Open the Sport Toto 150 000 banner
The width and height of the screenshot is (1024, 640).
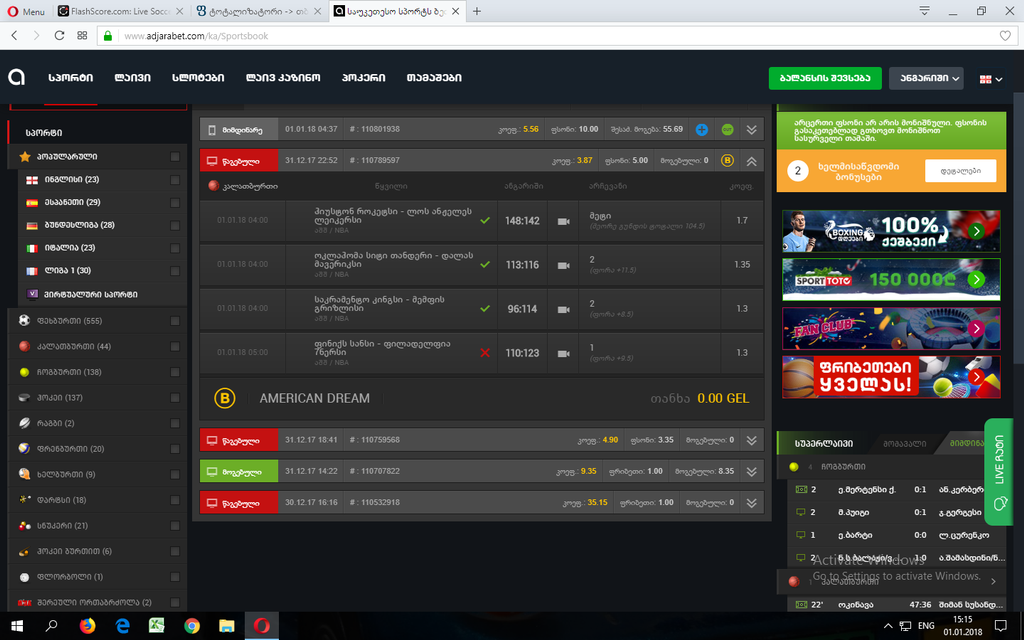[x=891, y=280]
